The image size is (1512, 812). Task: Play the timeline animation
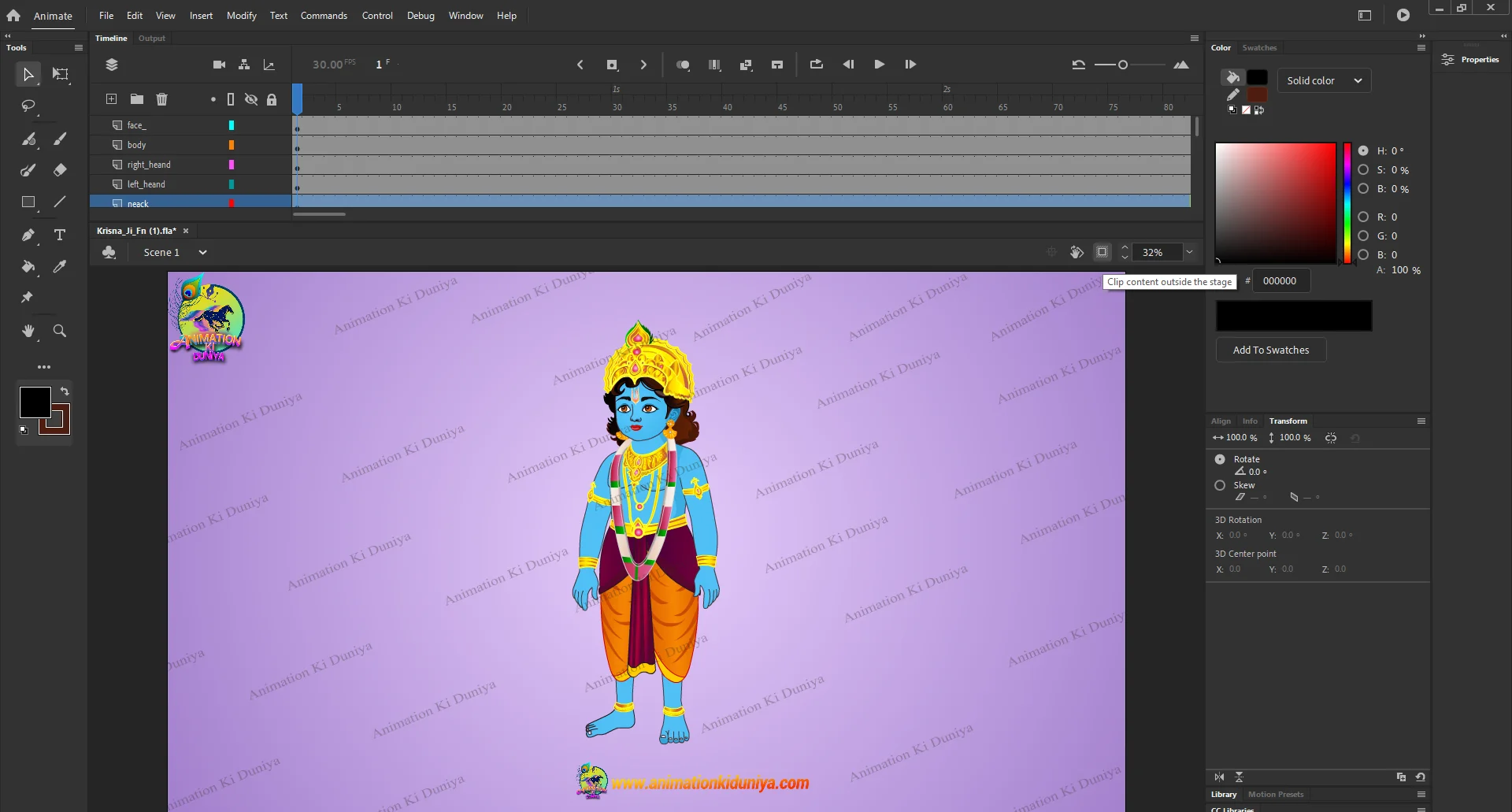coord(879,65)
